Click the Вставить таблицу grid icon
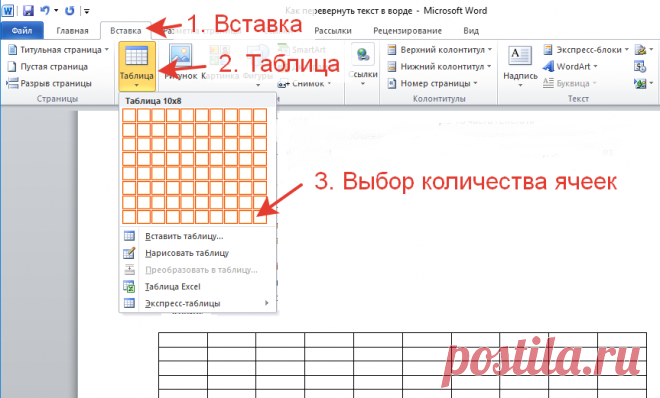The width and height of the screenshot is (660, 398). tap(129, 236)
